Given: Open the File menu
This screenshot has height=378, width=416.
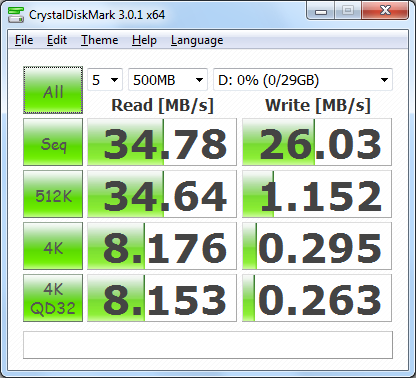Looking at the screenshot, I should click(24, 40).
